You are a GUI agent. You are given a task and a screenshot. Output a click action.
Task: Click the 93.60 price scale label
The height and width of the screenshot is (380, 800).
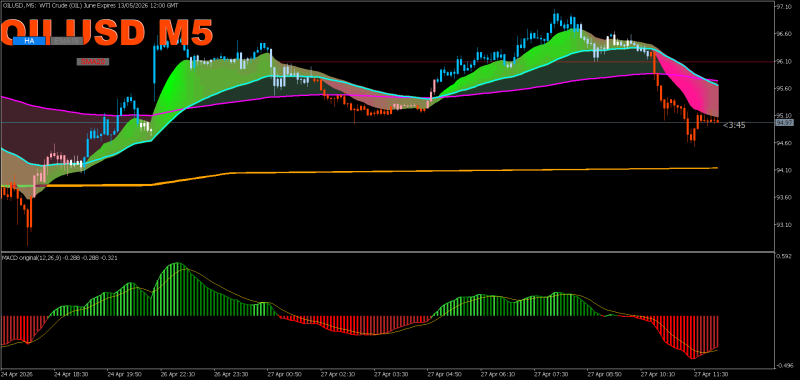click(x=785, y=198)
